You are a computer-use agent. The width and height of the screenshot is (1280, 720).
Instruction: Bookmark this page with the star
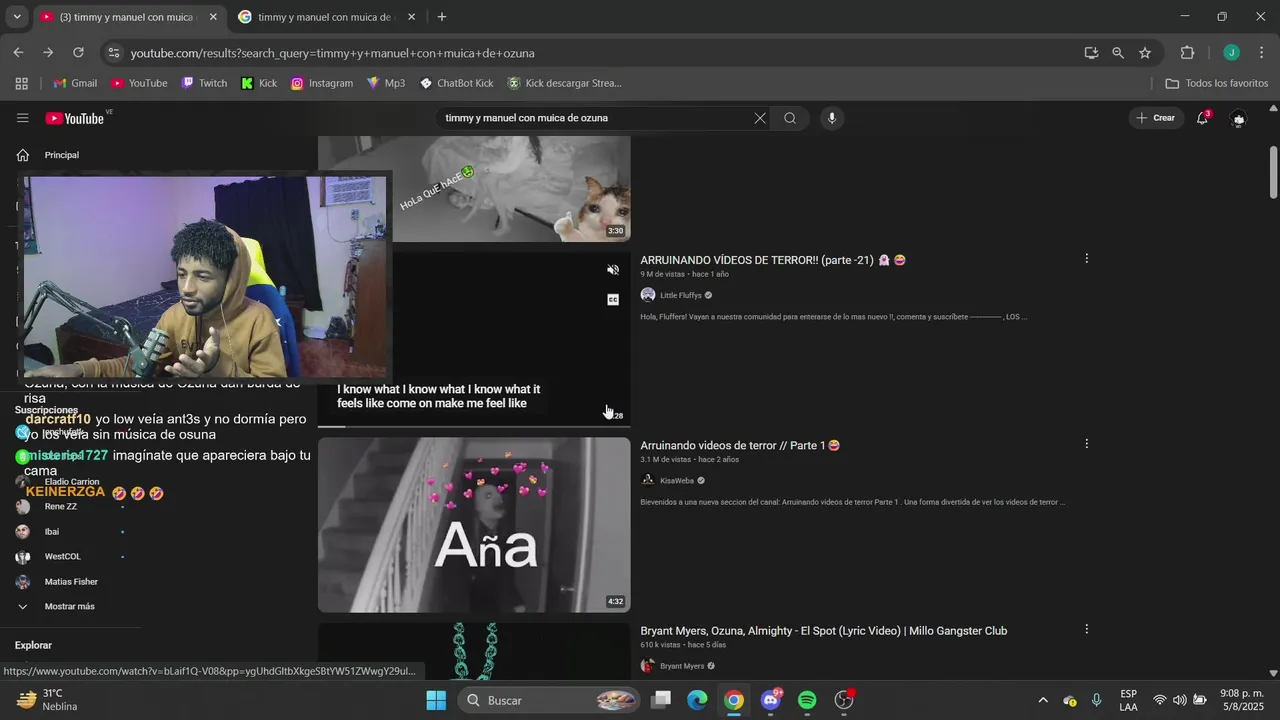coord(1145,53)
